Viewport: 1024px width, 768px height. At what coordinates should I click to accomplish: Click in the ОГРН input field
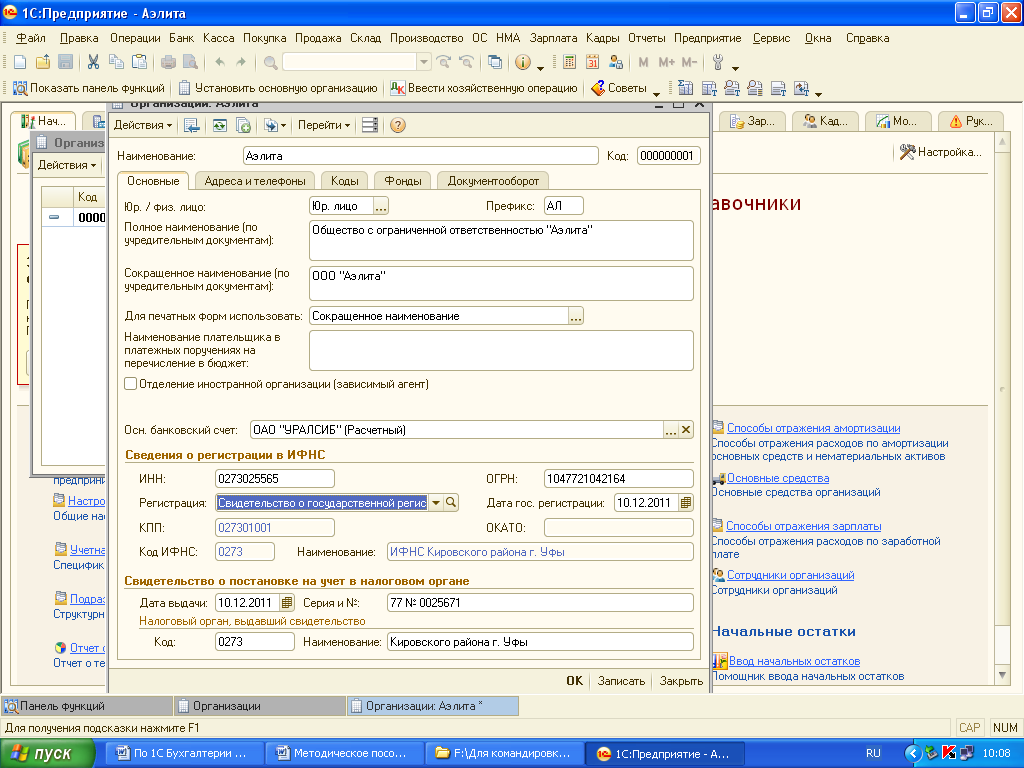coord(618,479)
